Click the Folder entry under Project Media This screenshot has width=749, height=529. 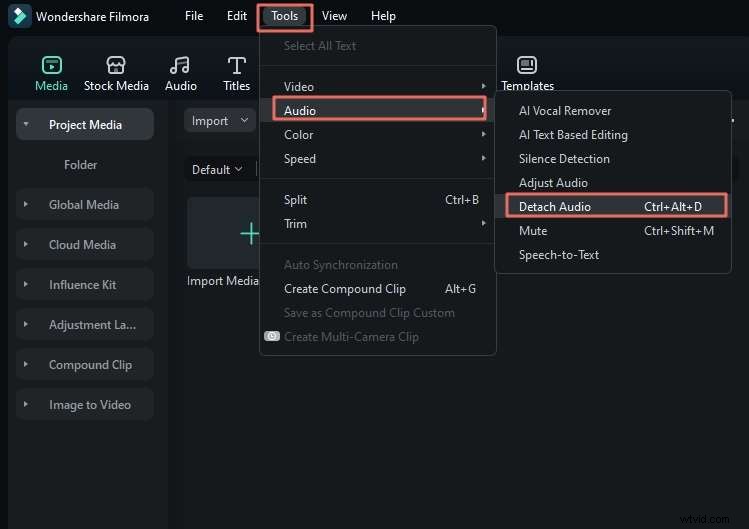(80, 165)
